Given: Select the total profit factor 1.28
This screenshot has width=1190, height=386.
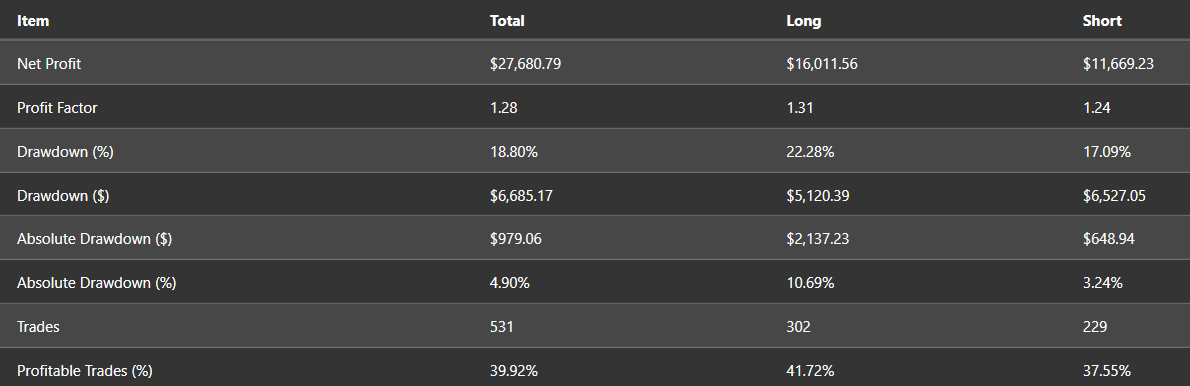Looking at the screenshot, I should [504, 108].
